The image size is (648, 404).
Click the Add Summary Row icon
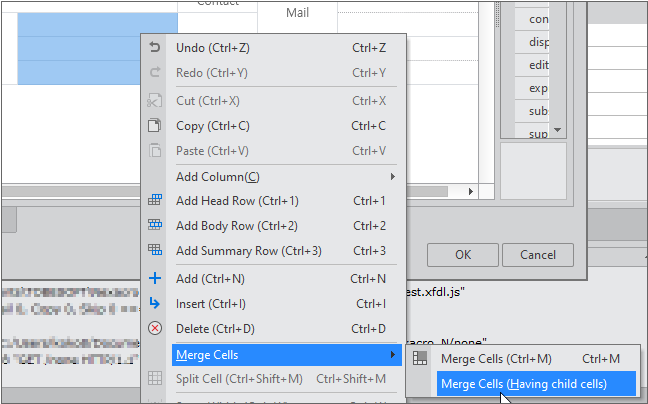click(154, 250)
